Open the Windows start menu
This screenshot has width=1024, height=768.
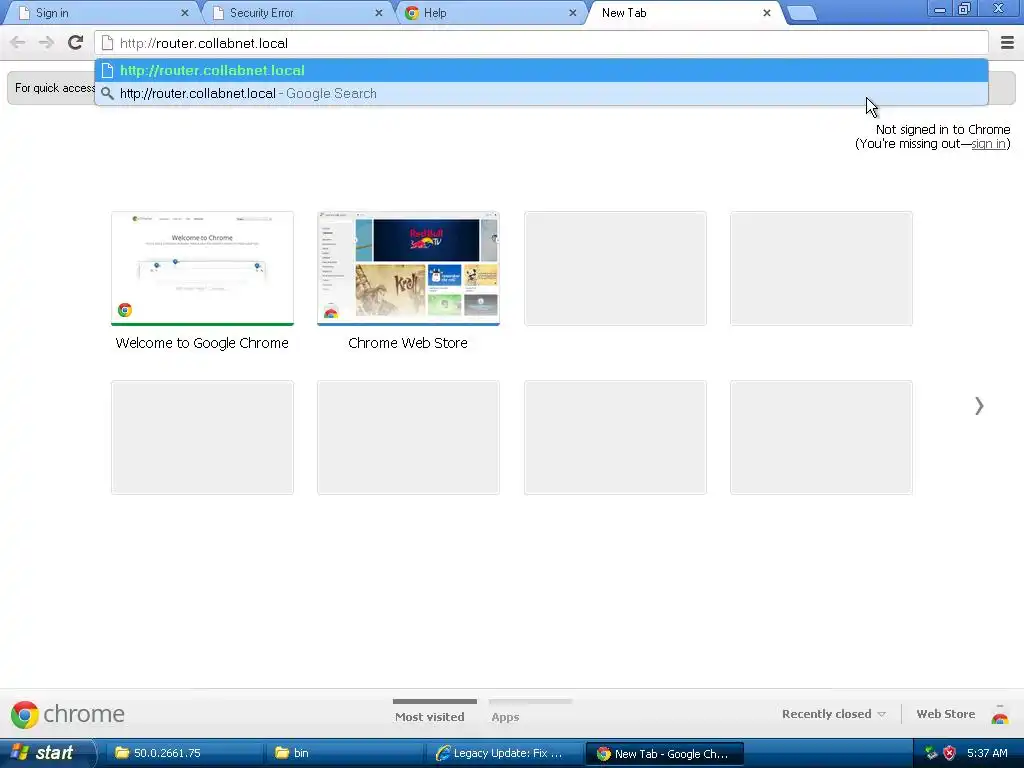[x=47, y=753]
